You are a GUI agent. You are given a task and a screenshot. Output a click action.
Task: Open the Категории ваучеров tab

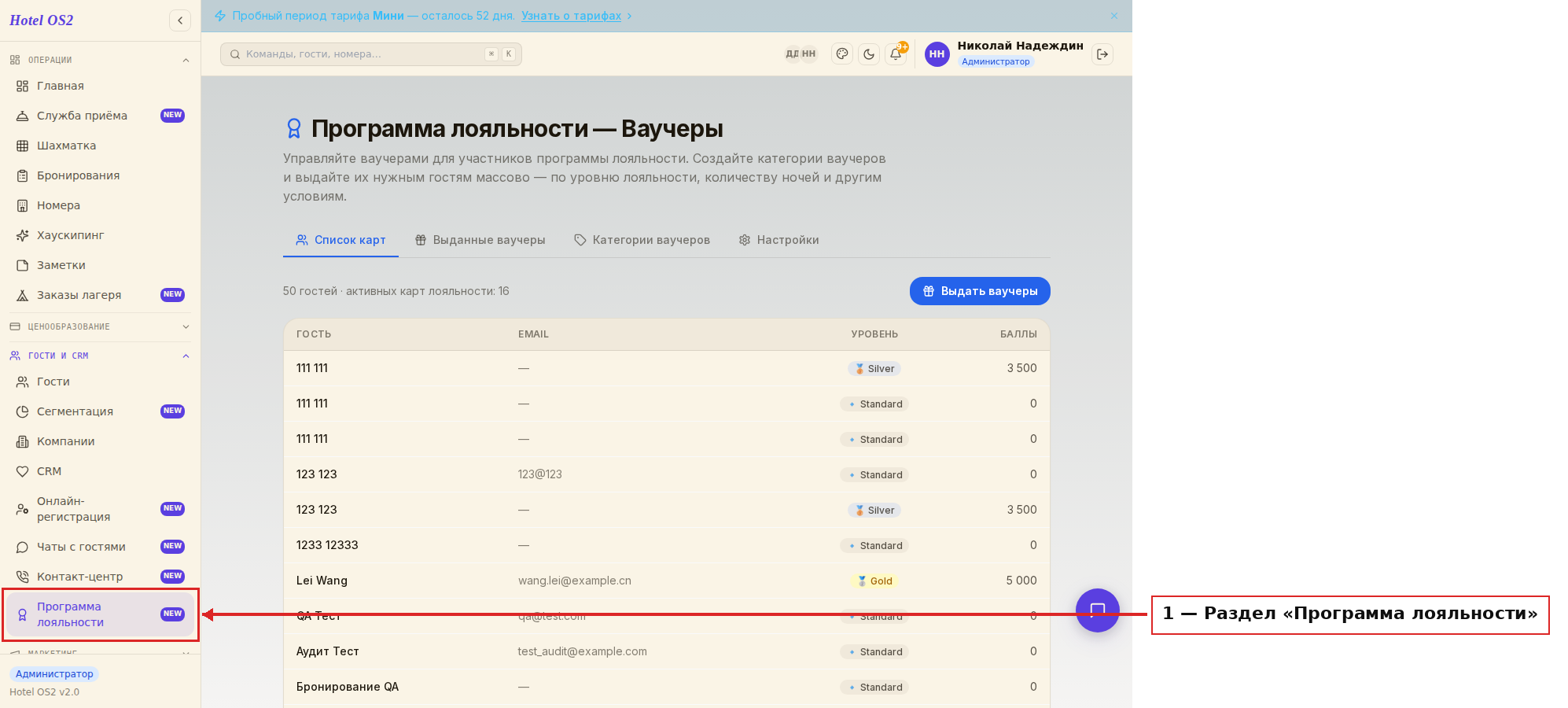click(642, 240)
